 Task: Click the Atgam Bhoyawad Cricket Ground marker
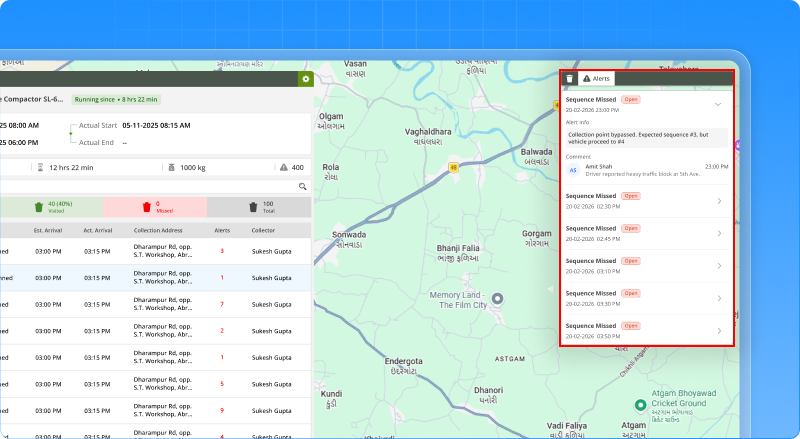coord(642,404)
